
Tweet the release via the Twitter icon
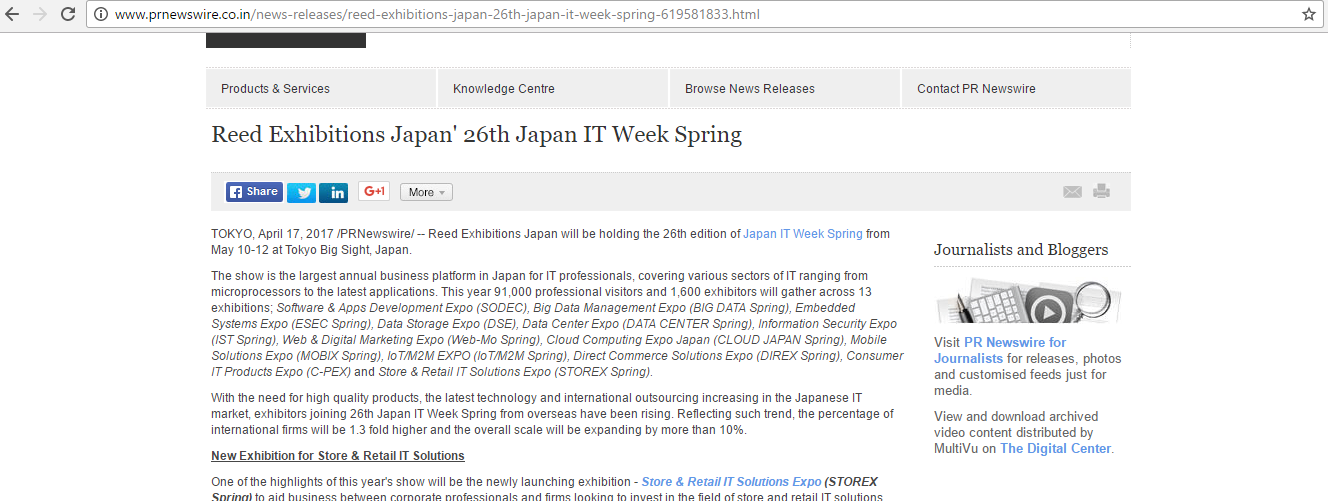(x=301, y=192)
